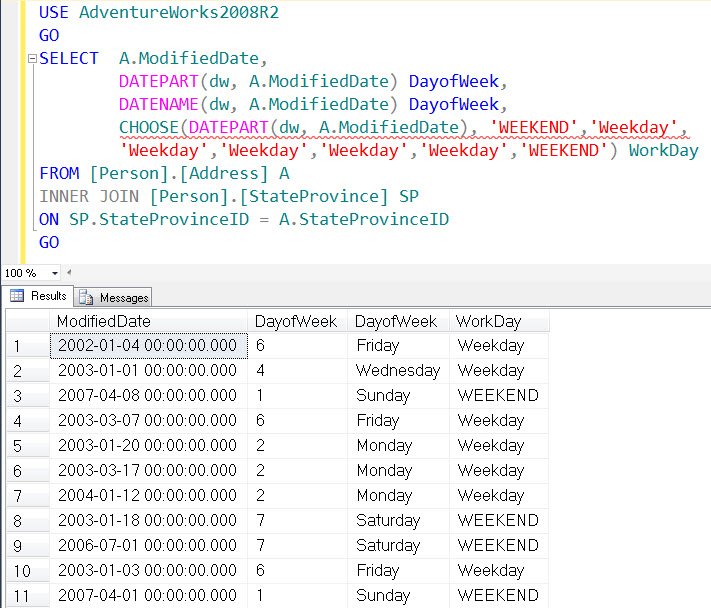The height and width of the screenshot is (608, 711).
Task: Click cell 2003-03-17 00:00:00.000
Action: (149, 471)
